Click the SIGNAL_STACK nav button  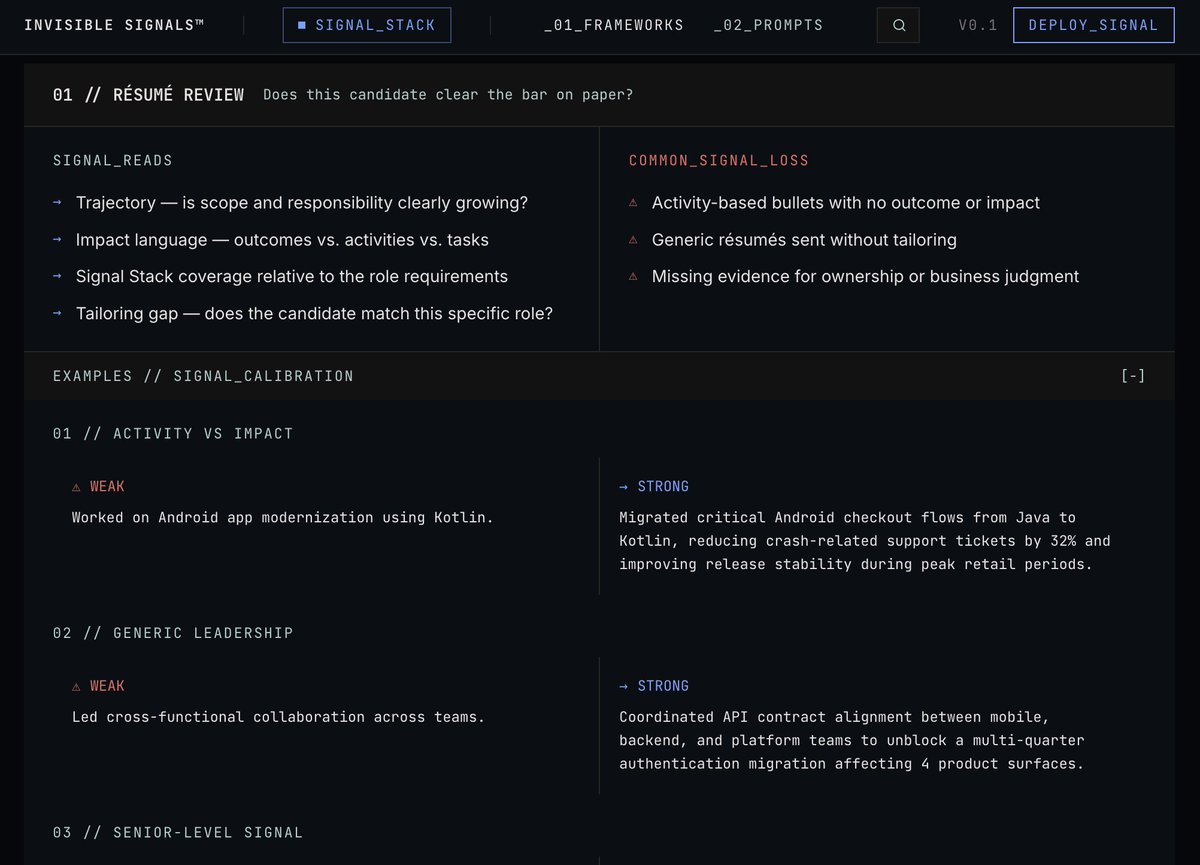367,25
